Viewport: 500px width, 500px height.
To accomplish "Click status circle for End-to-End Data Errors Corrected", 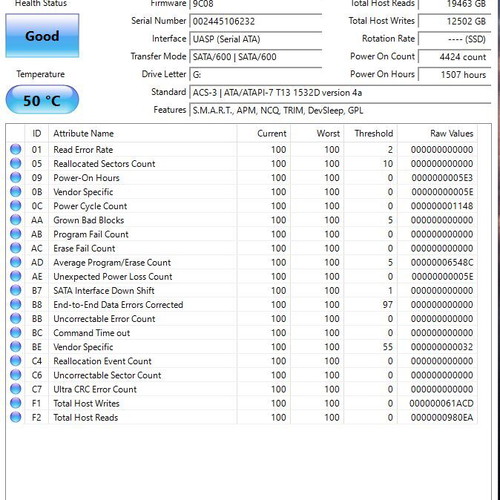I will (15, 304).
